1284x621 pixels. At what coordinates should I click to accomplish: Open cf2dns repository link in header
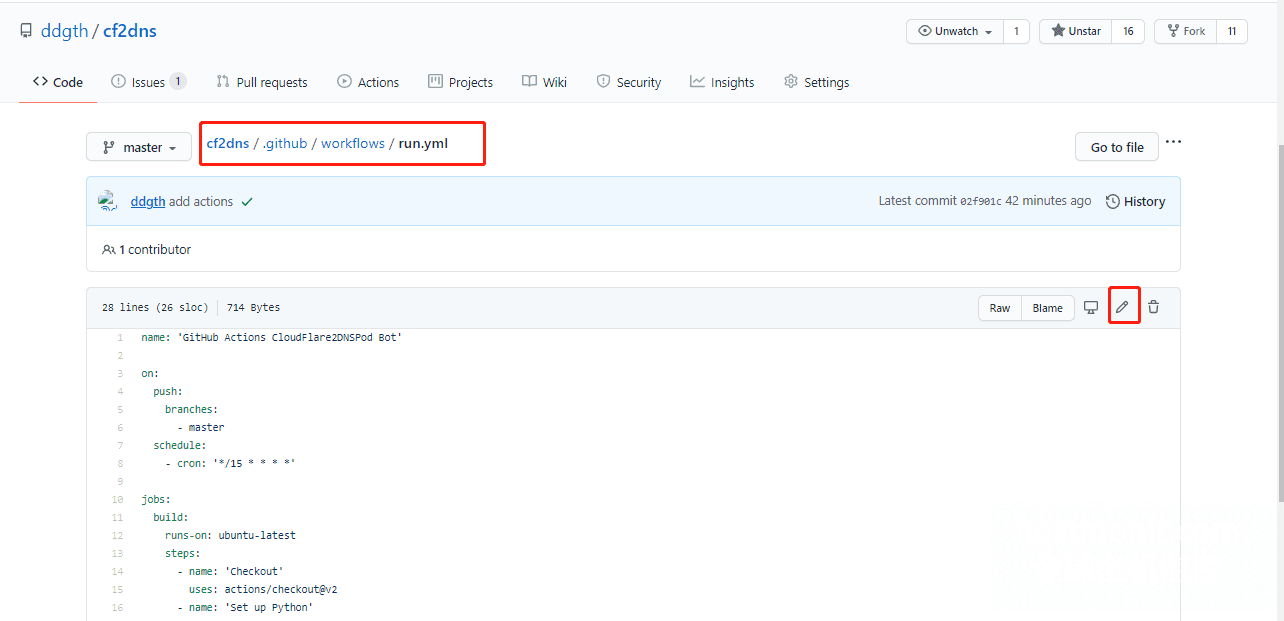click(130, 31)
